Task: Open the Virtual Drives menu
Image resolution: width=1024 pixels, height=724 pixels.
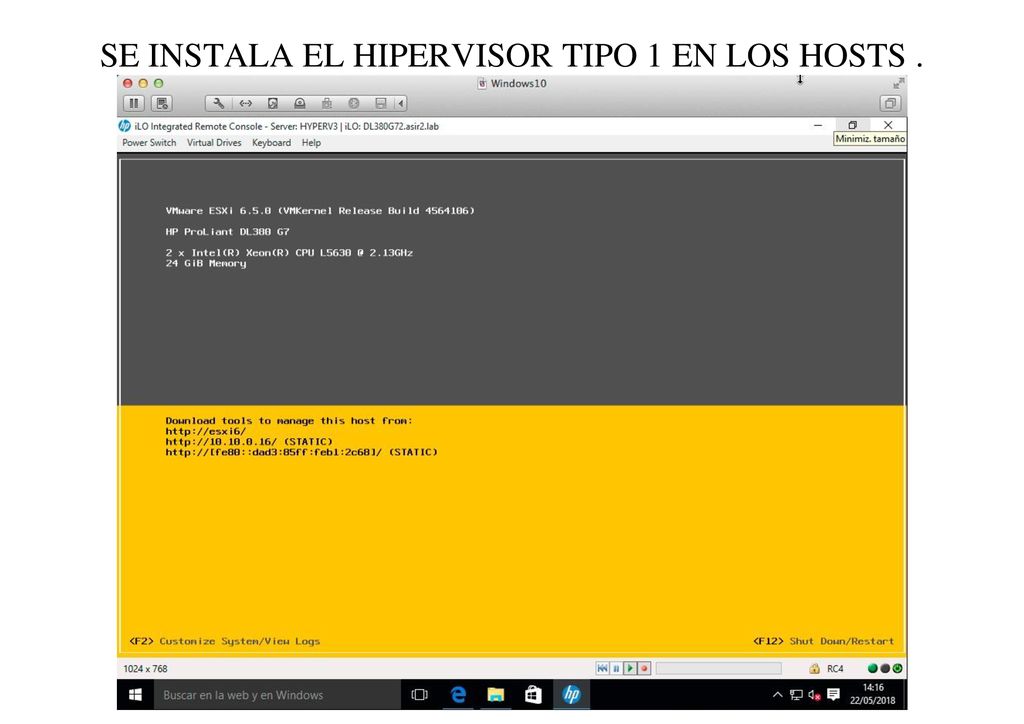Action: 214,142
